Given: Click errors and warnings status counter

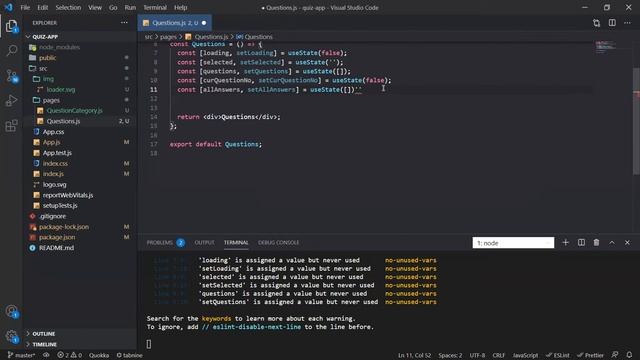Looking at the screenshot, I should 69,355.
